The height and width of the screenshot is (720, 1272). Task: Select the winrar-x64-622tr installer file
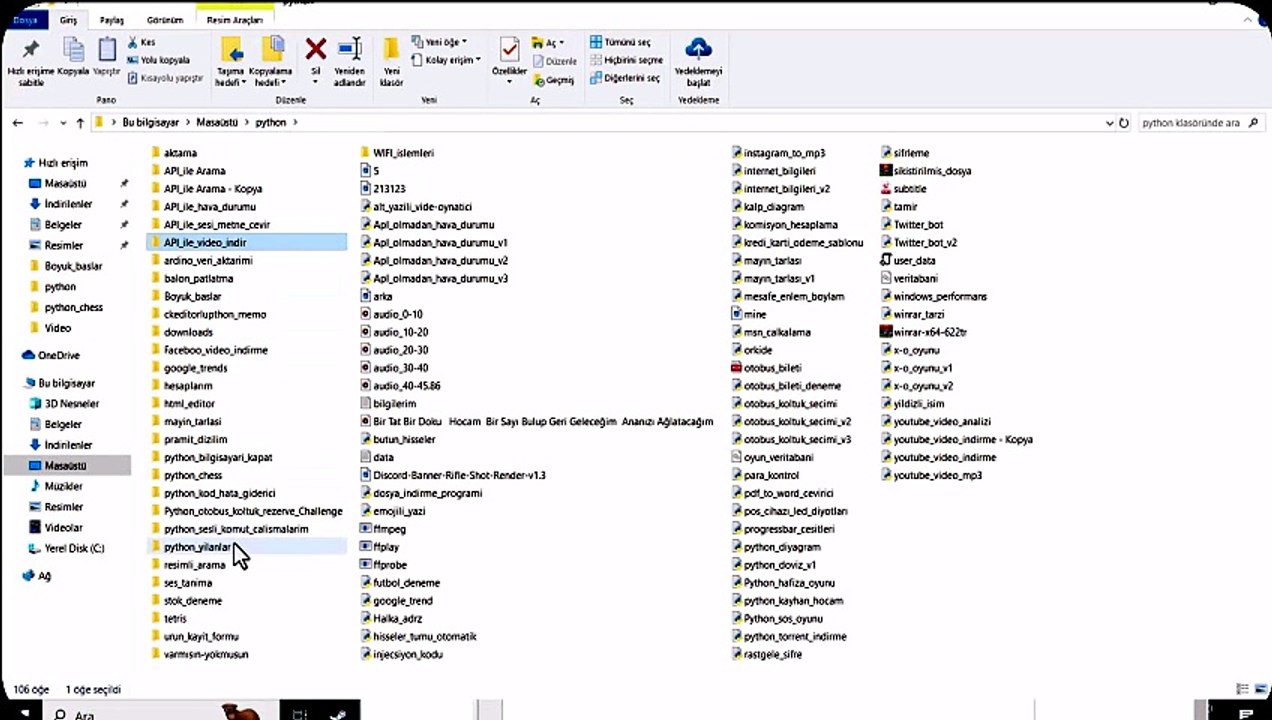tap(923, 332)
